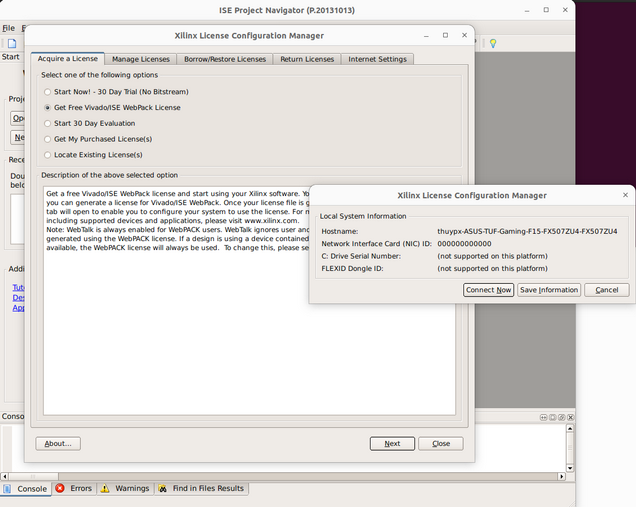Switch to the Errors tab
636x507 pixels.
(75, 488)
